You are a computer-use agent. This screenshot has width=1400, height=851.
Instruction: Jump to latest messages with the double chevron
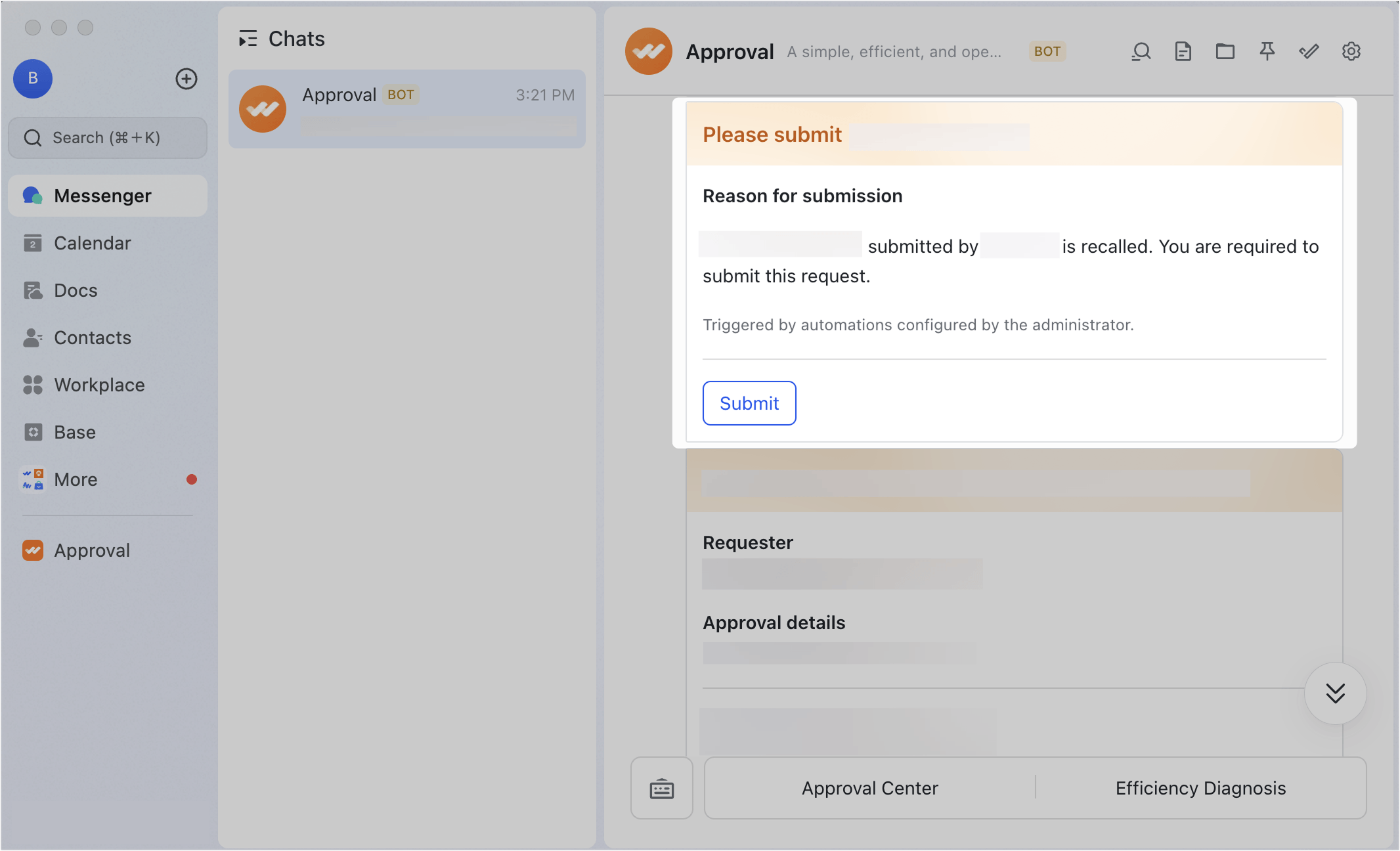click(1336, 693)
